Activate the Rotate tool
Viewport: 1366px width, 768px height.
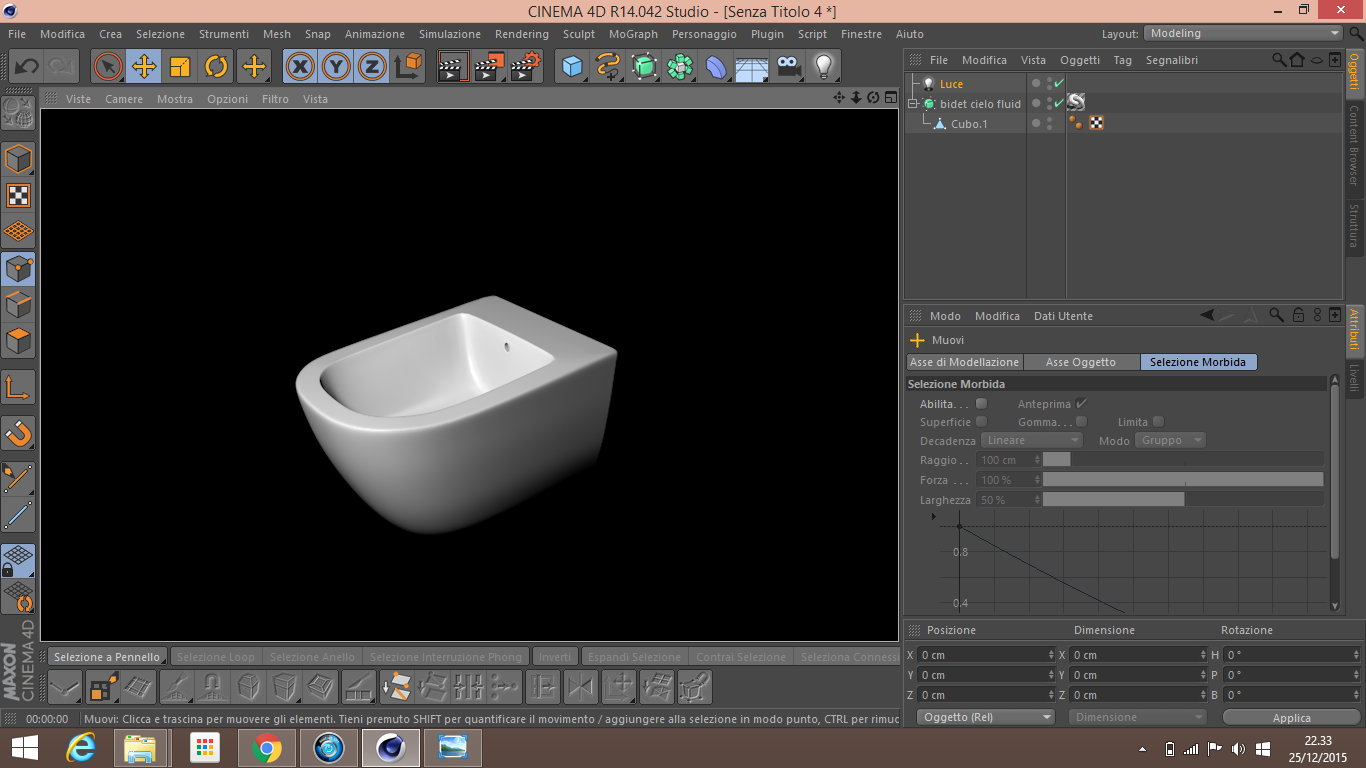tap(216, 67)
